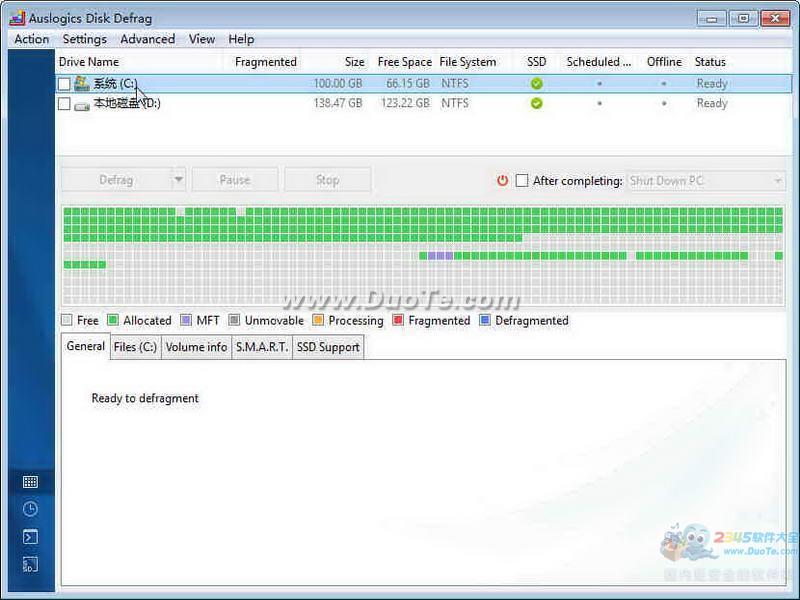Click the Fragmented red legend swatch

click(x=398, y=320)
